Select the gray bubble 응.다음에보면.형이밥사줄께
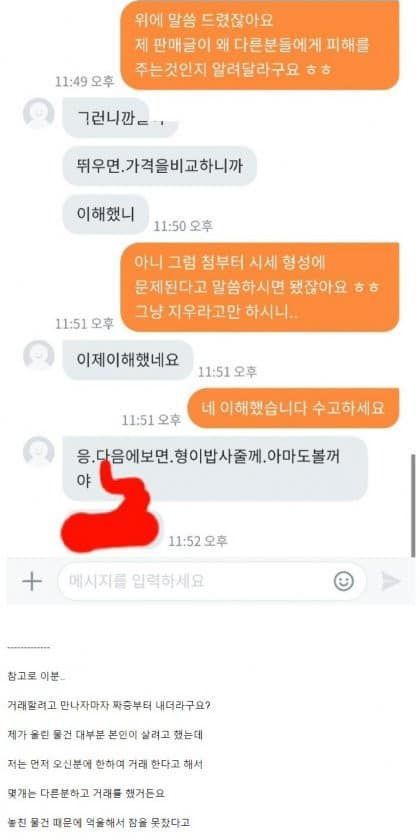420x840 pixels. (215, 468)
